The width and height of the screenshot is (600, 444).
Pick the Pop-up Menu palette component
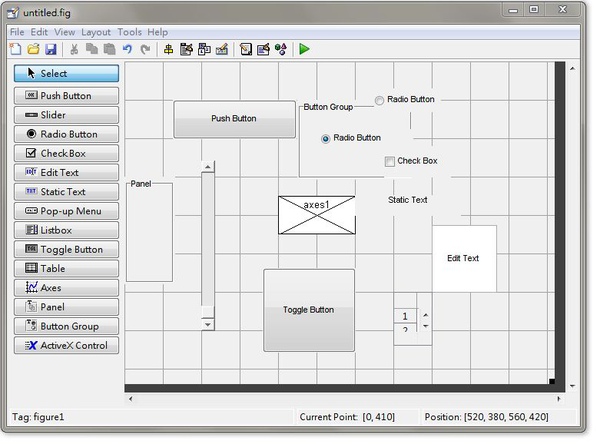coord(67,211)
